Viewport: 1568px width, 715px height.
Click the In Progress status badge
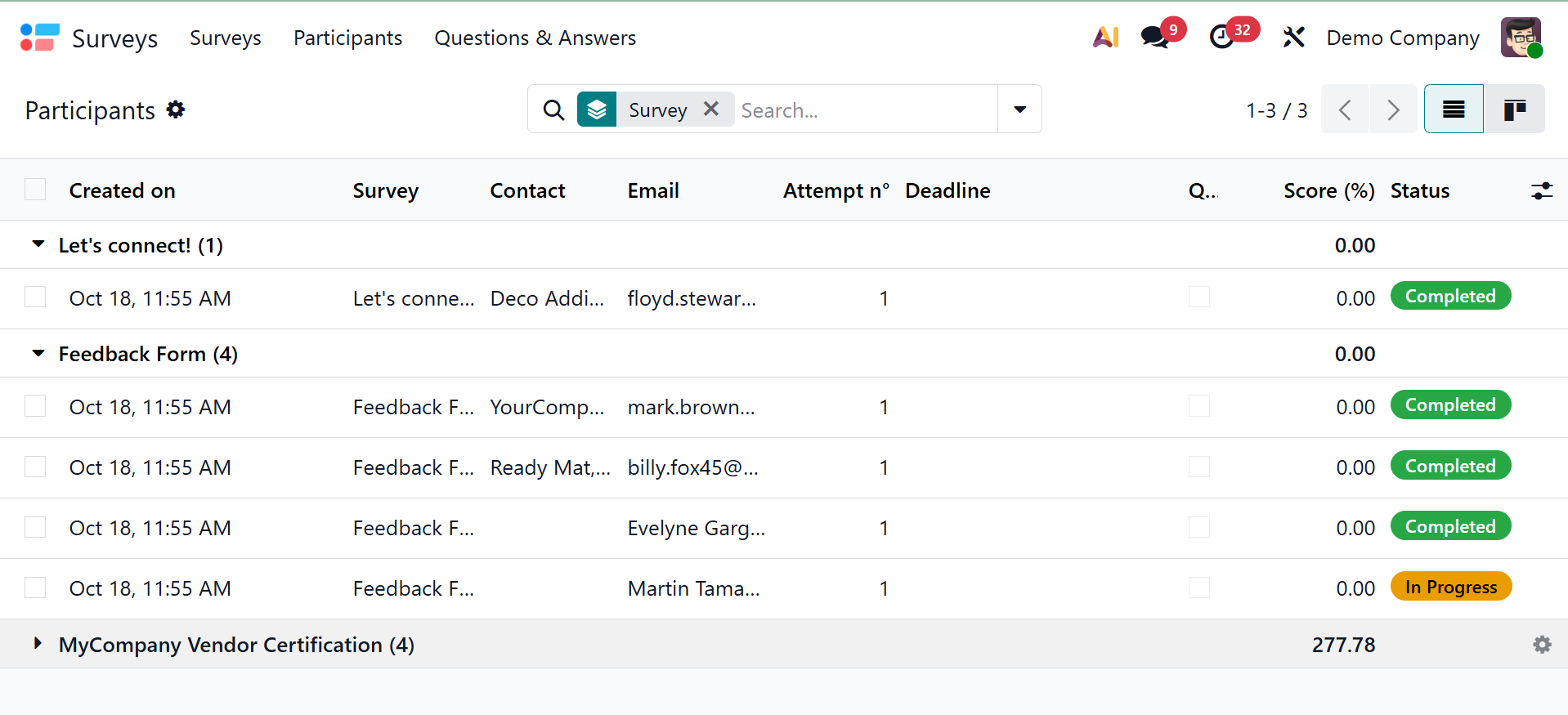click(x=1450, y=588)
